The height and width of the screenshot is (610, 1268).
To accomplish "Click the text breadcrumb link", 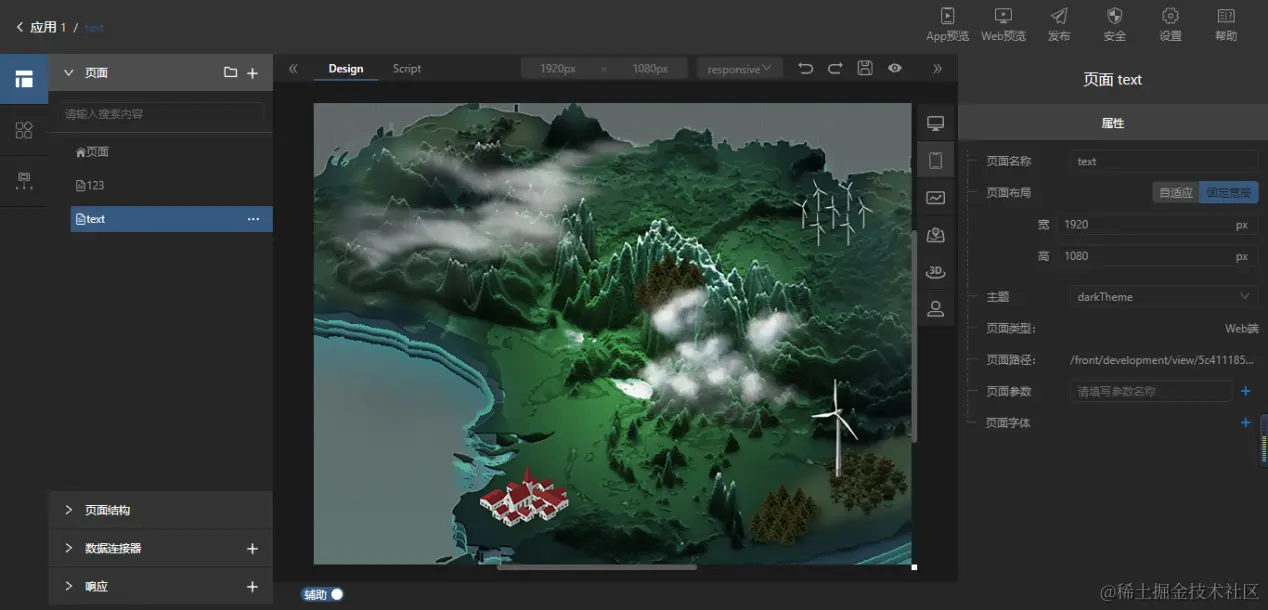I will coord(94,28).
